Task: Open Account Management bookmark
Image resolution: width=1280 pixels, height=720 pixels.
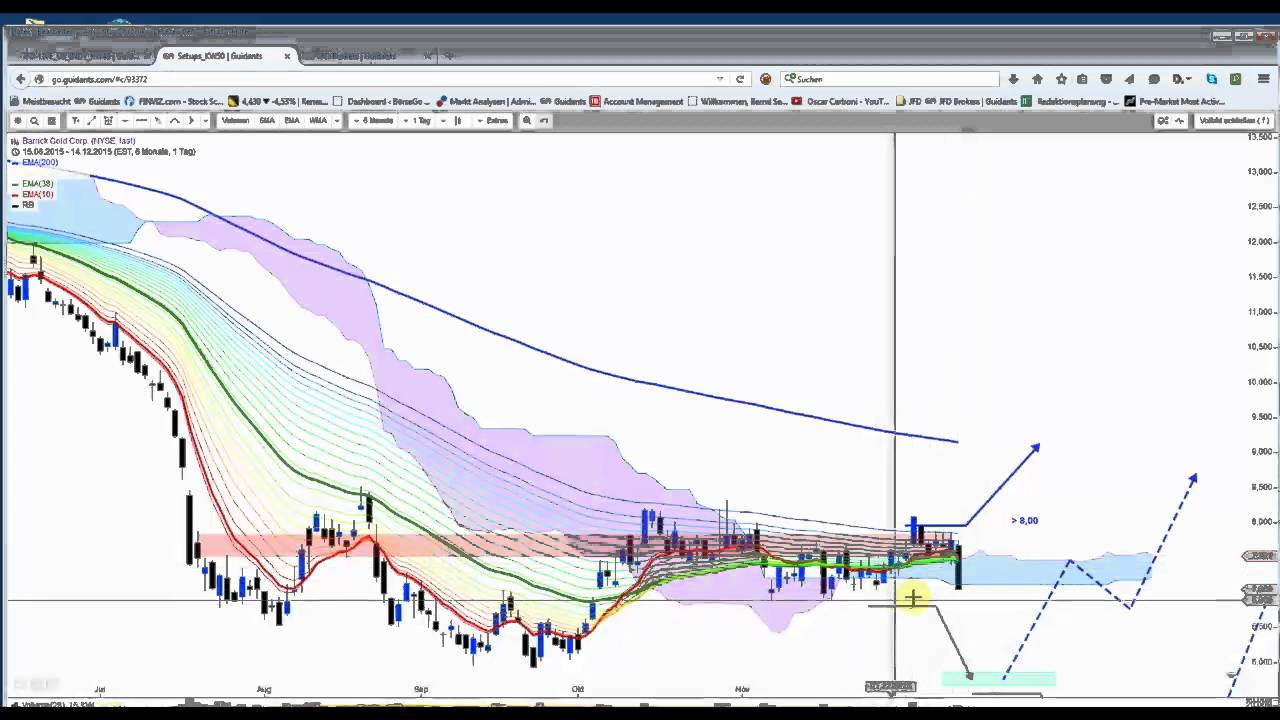Action: click(x=637, y=101)
